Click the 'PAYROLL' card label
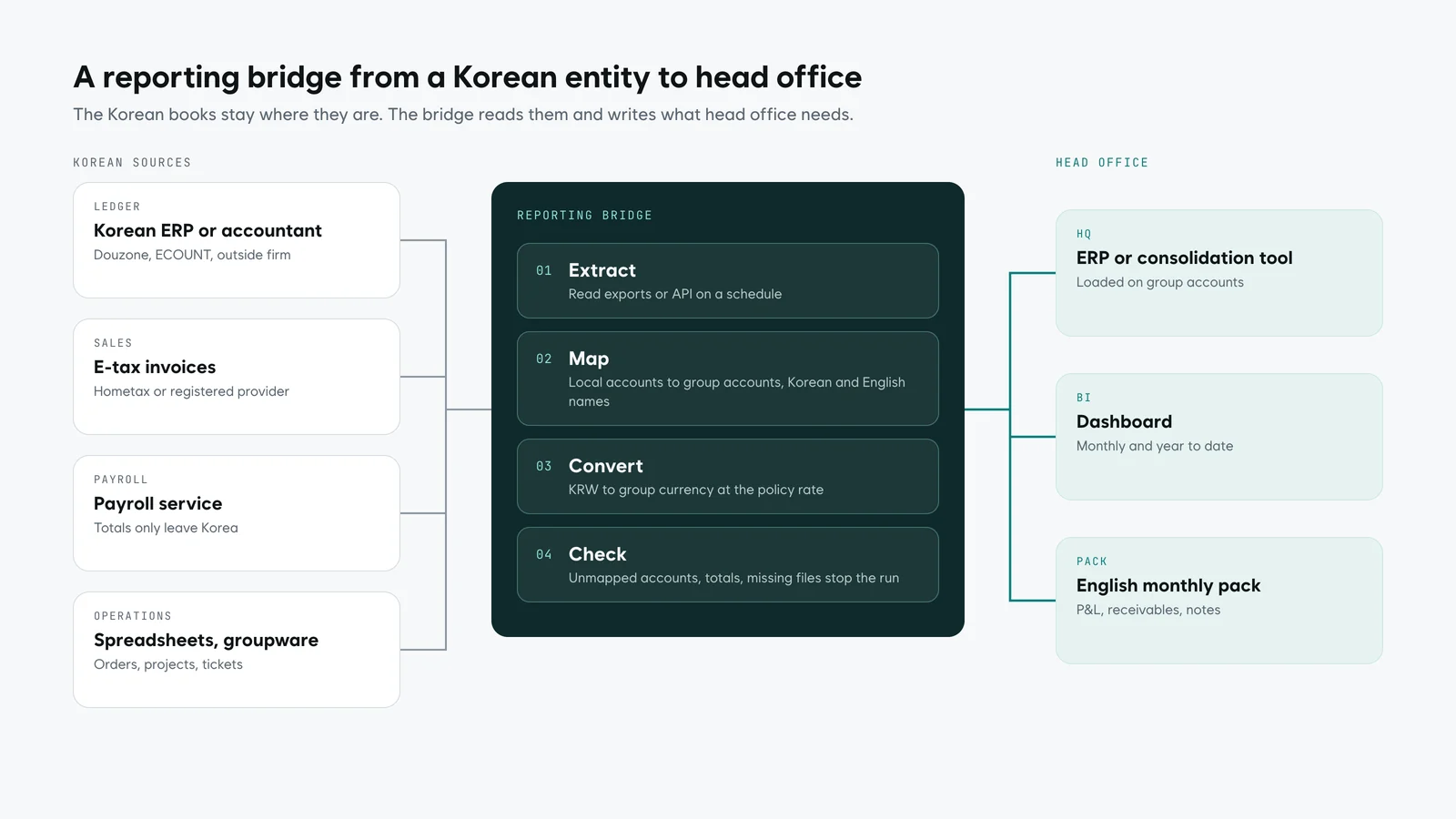1456x819 pixels. pos(121,480)
